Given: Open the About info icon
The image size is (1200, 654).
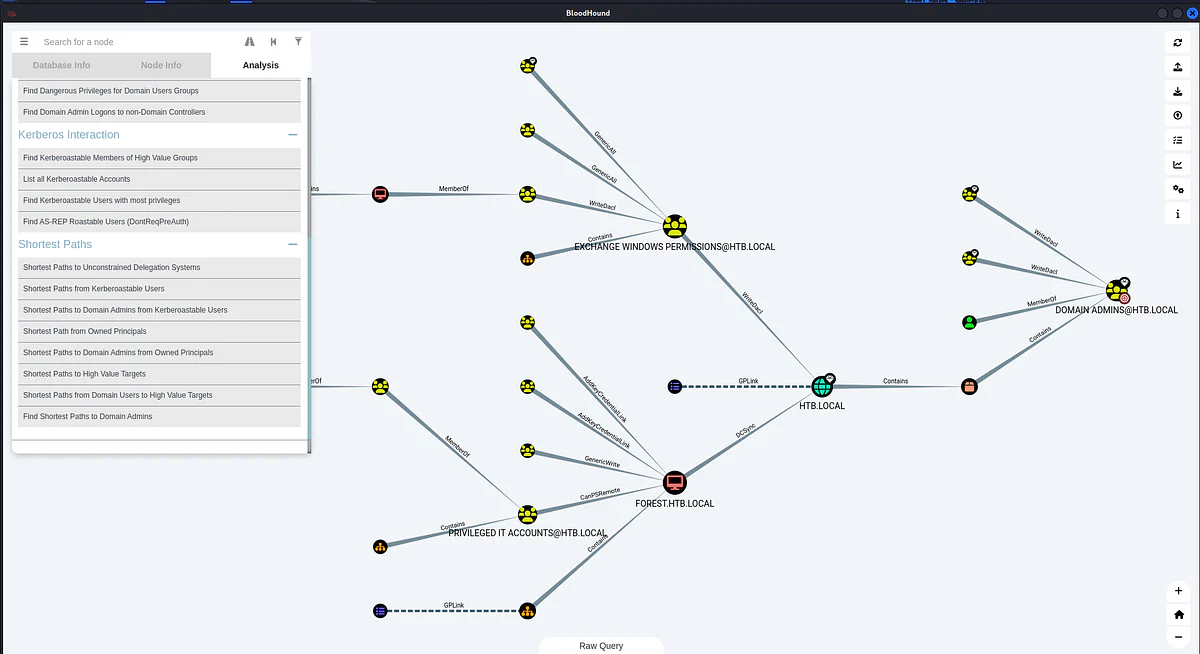Looking at the screenshot, I should coord(1178,214).
